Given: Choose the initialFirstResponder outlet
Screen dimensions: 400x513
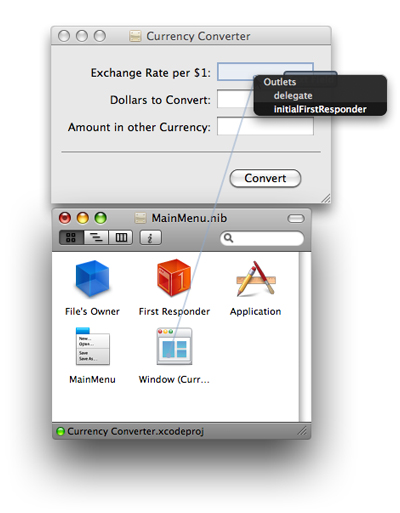Looking at the screenshot, I should click(320, 109).
